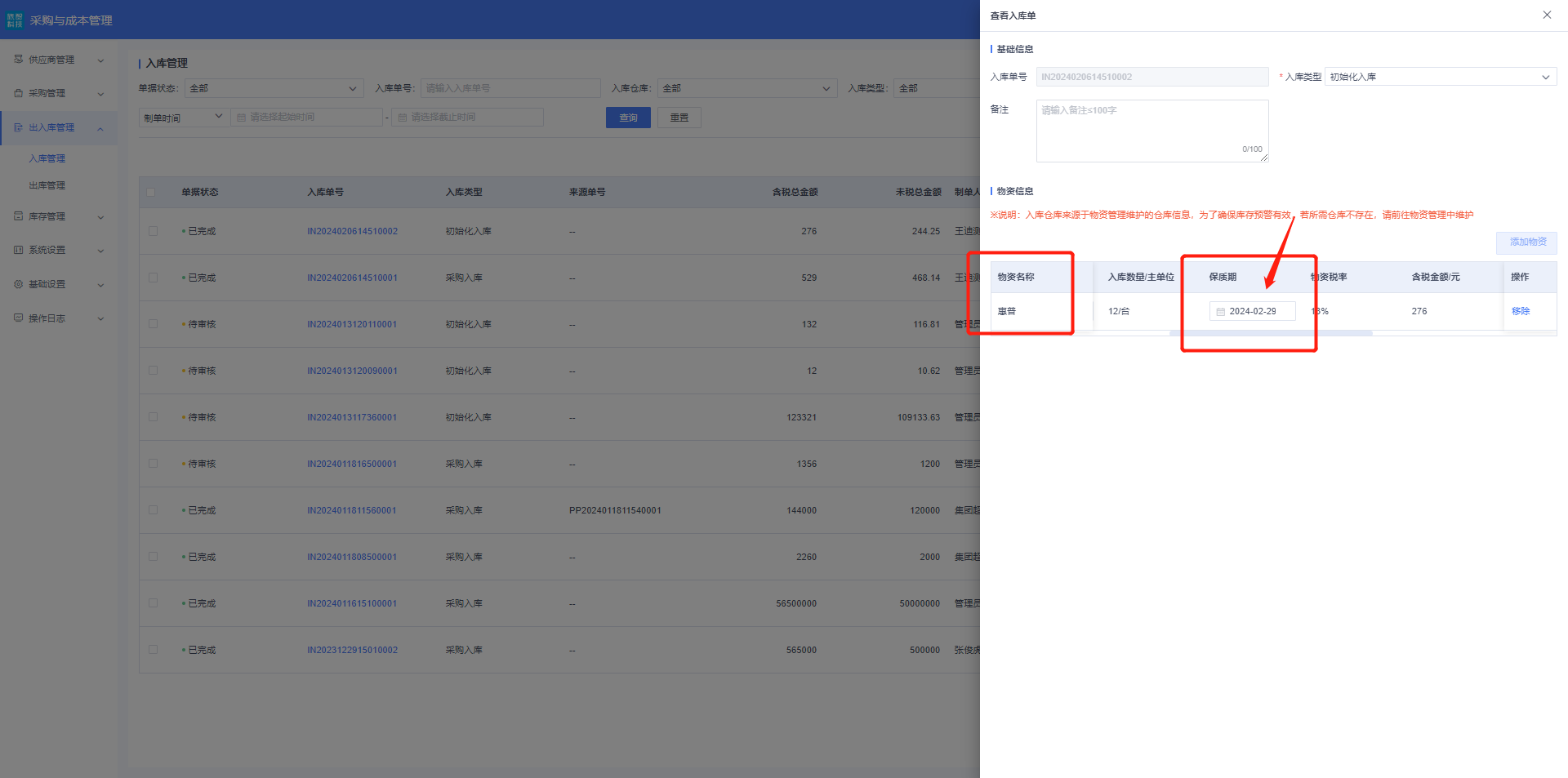
Task: Click the 未税总金额 column header
Action: 918,192
